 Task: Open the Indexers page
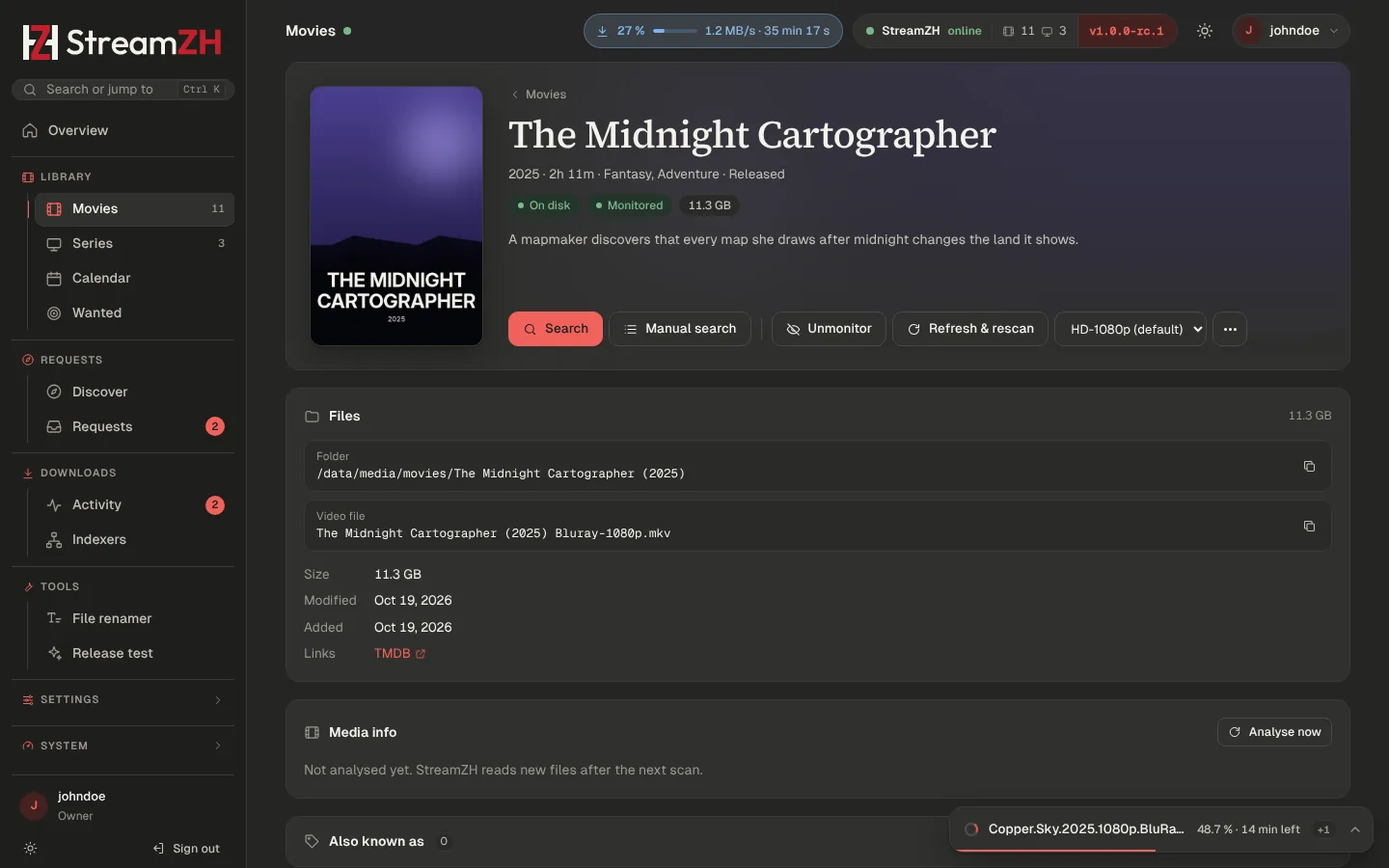134,539
